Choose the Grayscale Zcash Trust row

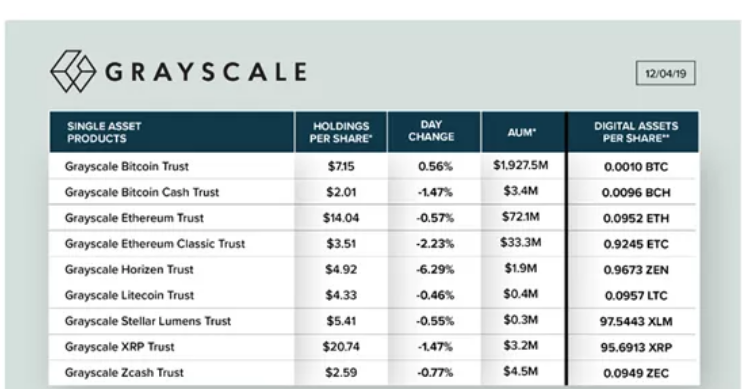374,373
